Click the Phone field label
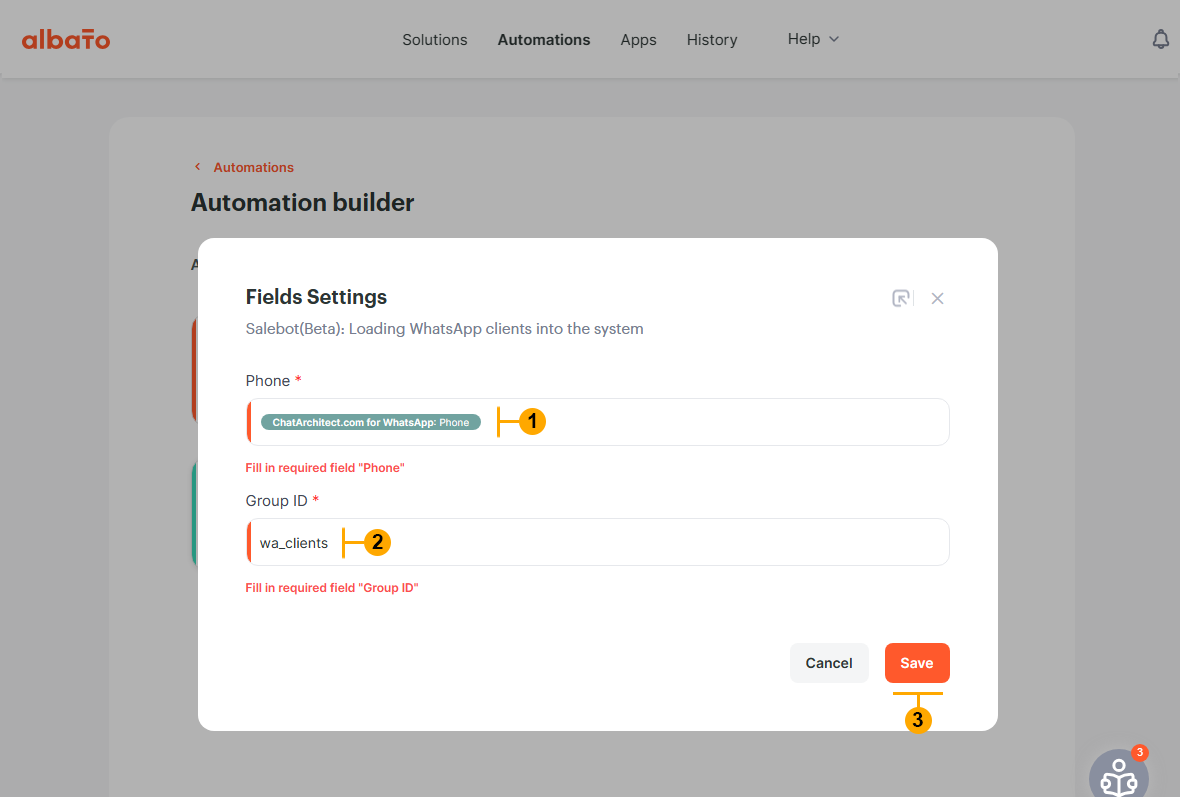 point(267,381)
